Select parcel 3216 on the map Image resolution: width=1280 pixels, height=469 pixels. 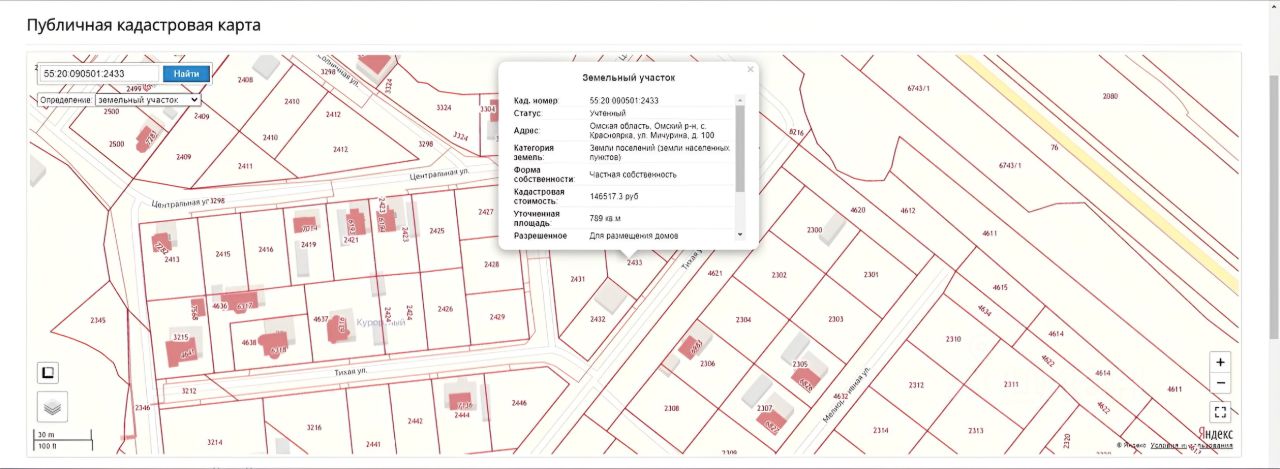coord(314,428)
